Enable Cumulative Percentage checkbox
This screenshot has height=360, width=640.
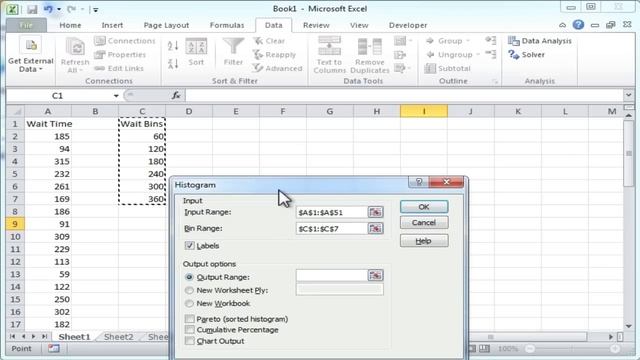pos(189,329)
